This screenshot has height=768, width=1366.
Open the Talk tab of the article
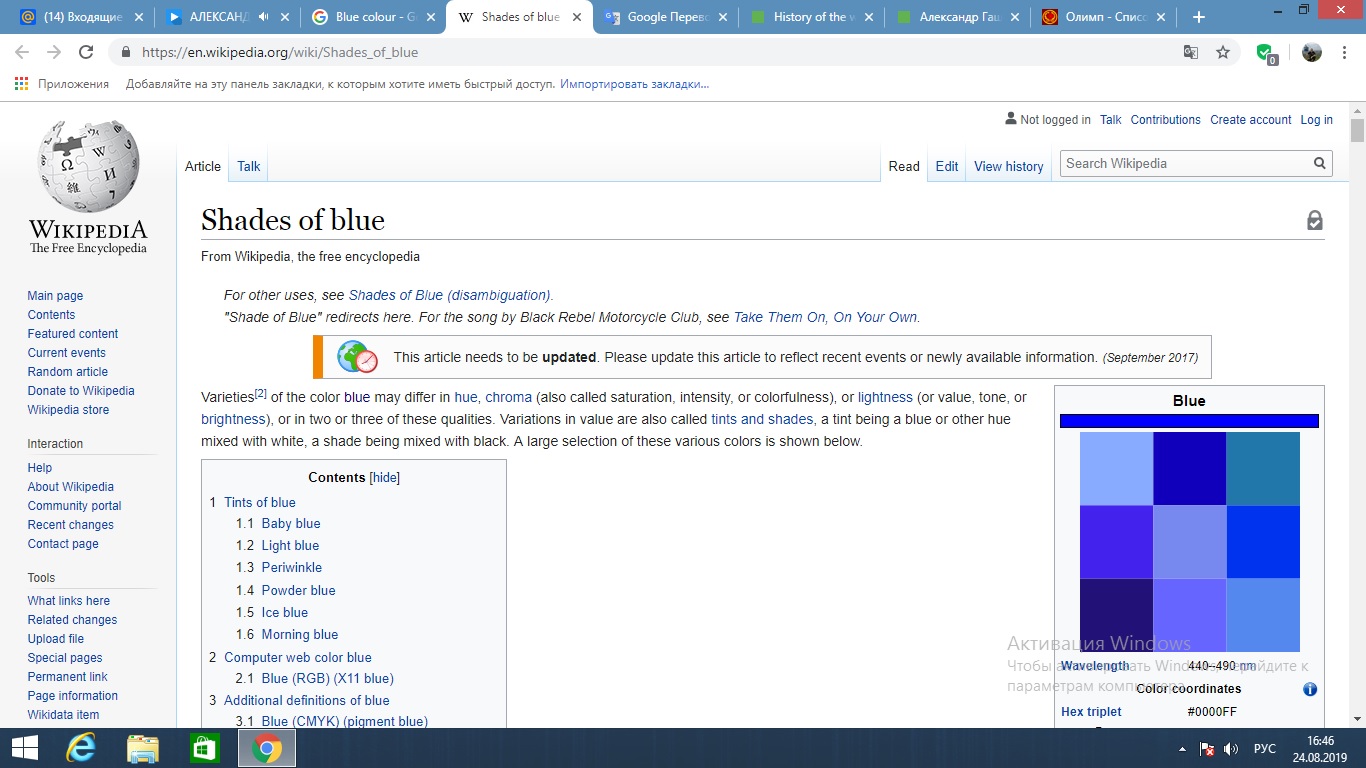(x=249, y=166)
